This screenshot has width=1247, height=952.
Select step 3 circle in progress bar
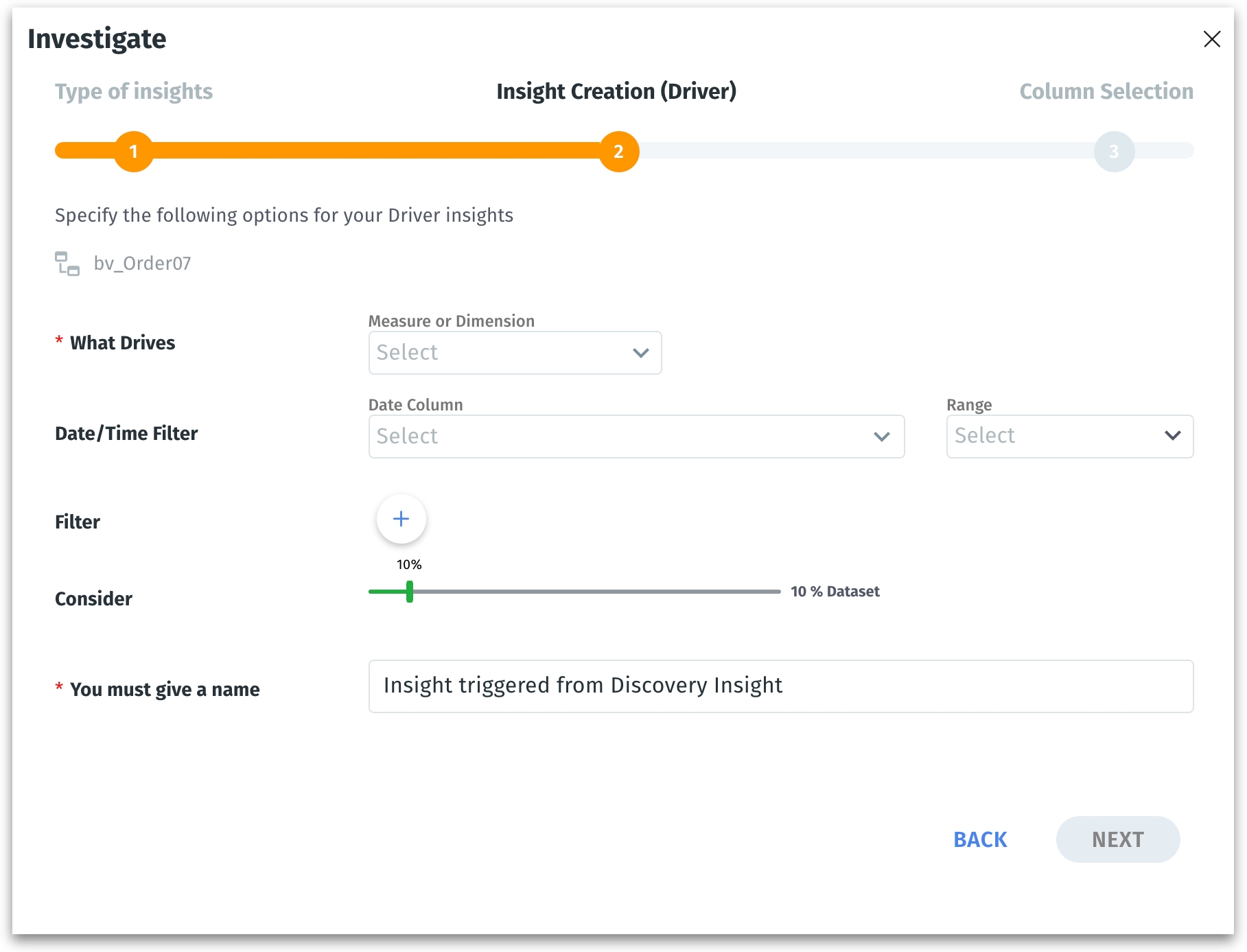coord(1113,151)
